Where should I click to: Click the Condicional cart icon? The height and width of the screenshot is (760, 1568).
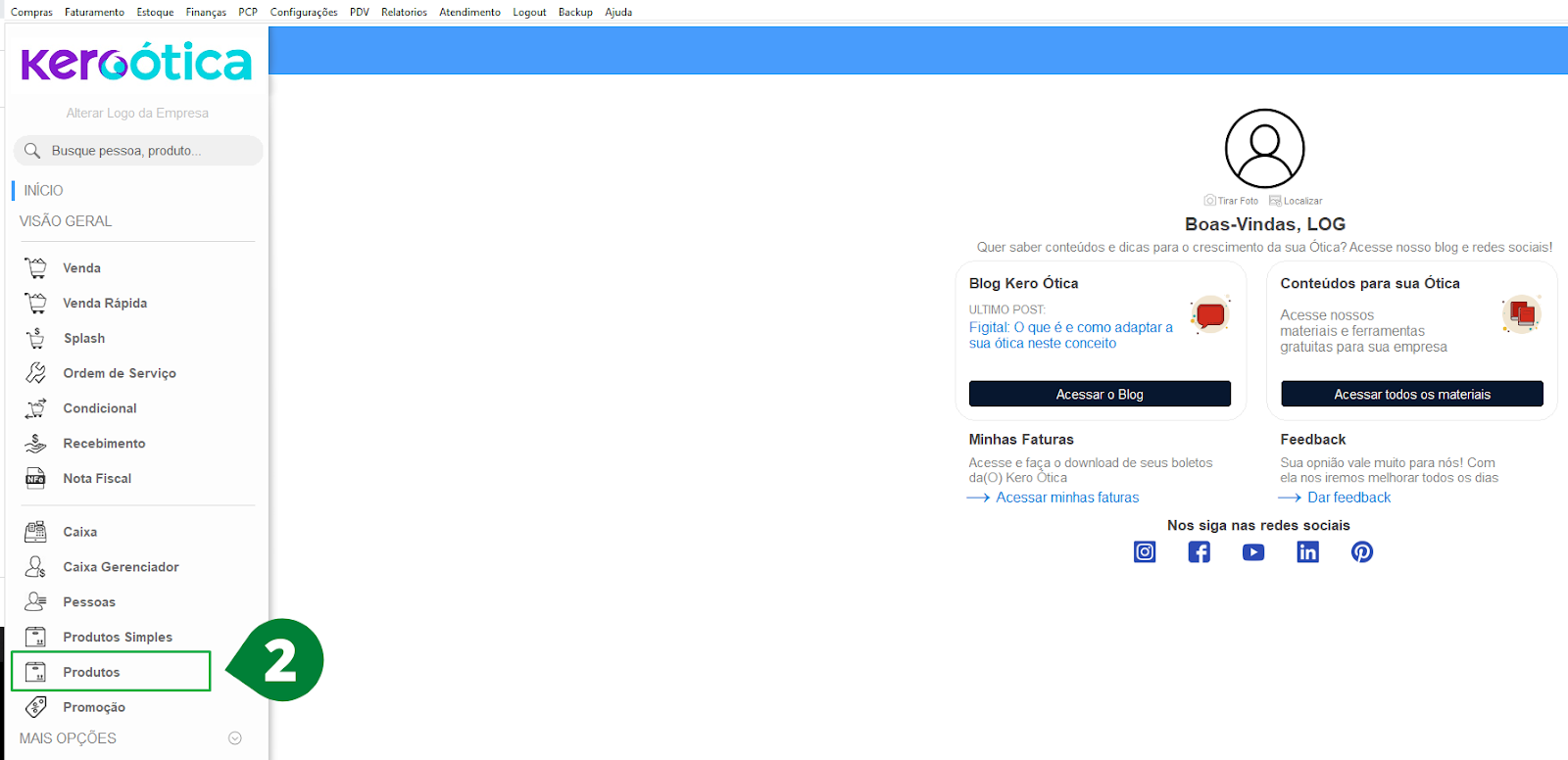click(35, 408)
